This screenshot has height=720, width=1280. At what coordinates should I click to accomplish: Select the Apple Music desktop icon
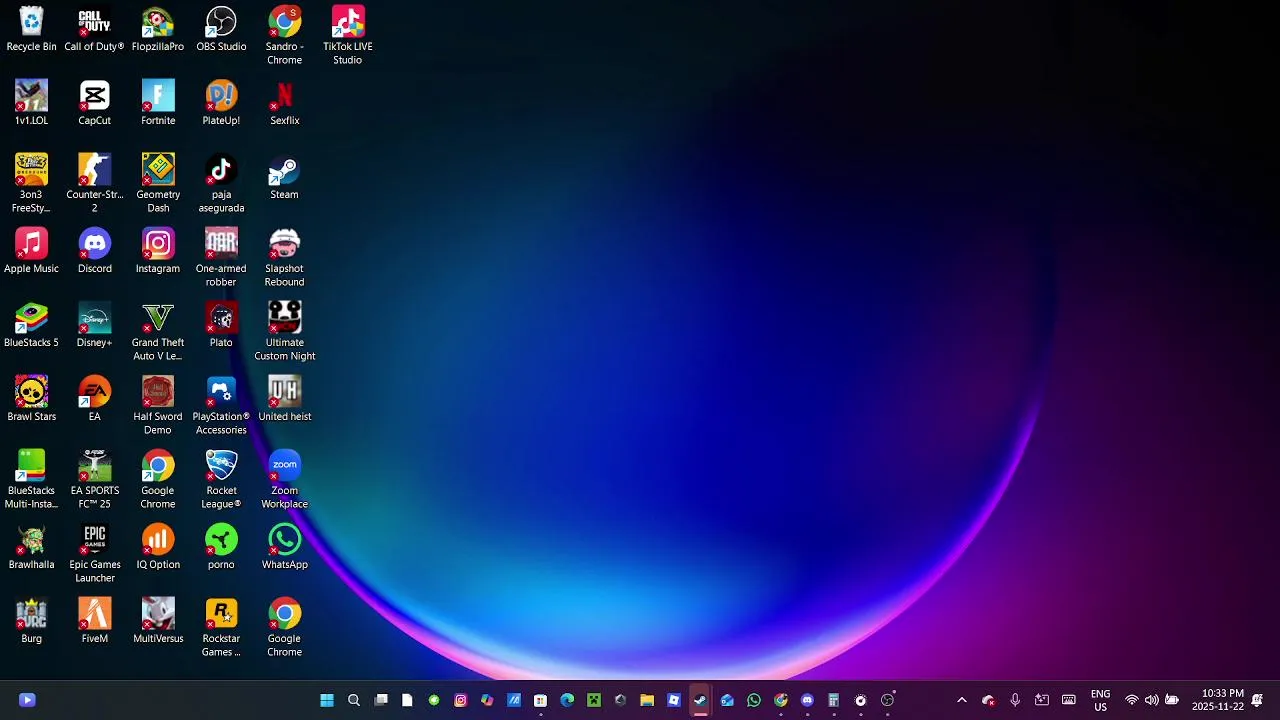31,251
